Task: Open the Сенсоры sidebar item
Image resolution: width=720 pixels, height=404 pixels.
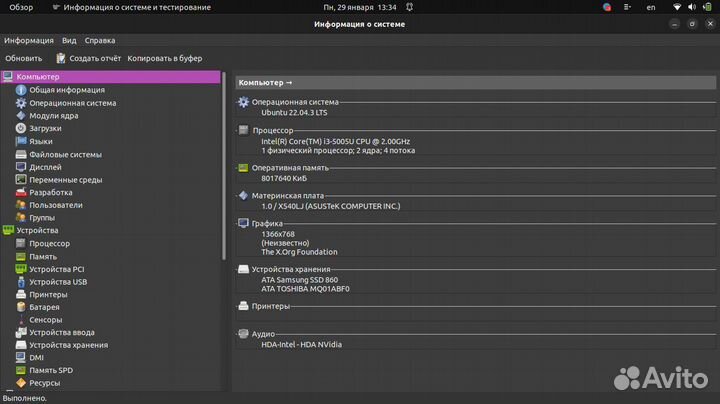Action: click(x=45, y=320)
